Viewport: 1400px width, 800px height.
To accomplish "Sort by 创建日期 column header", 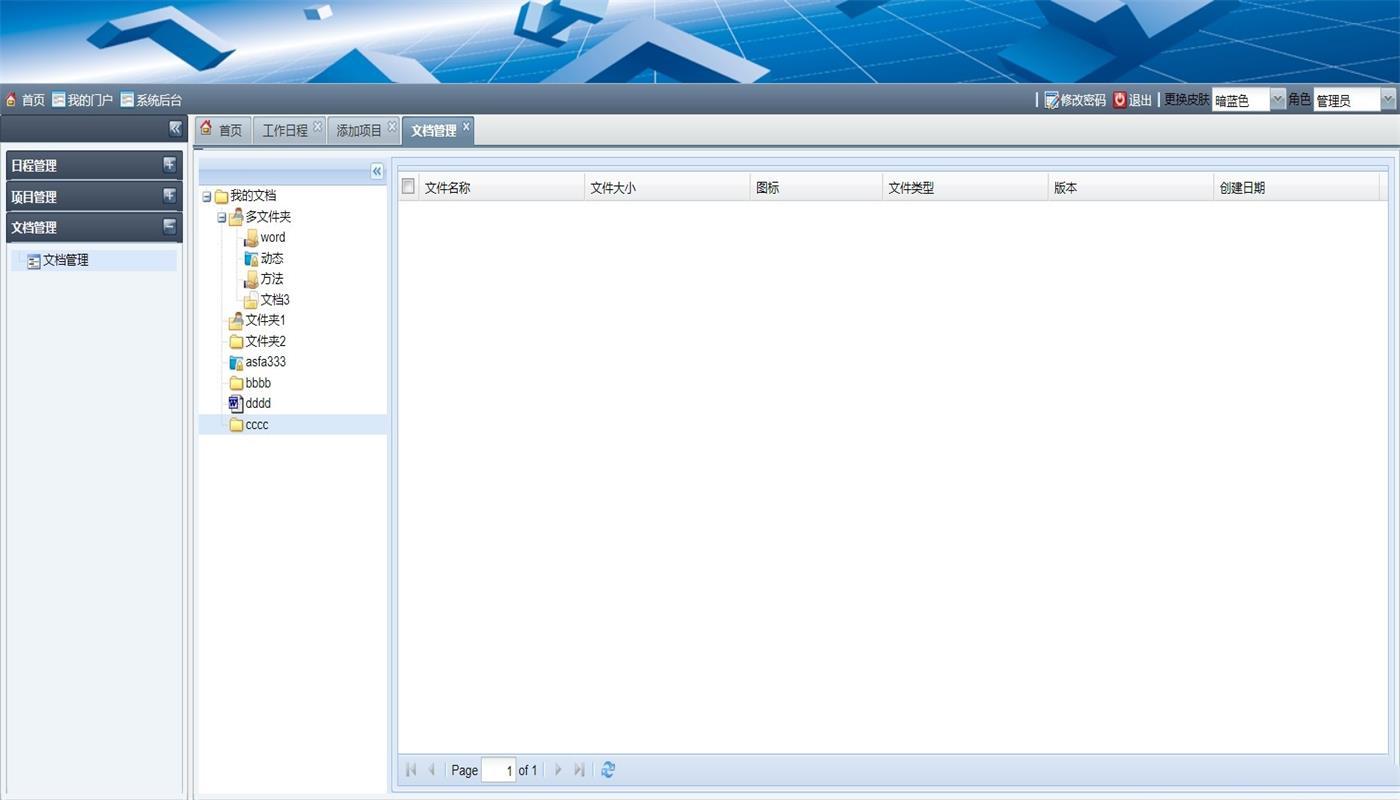I will [1297, 187].
